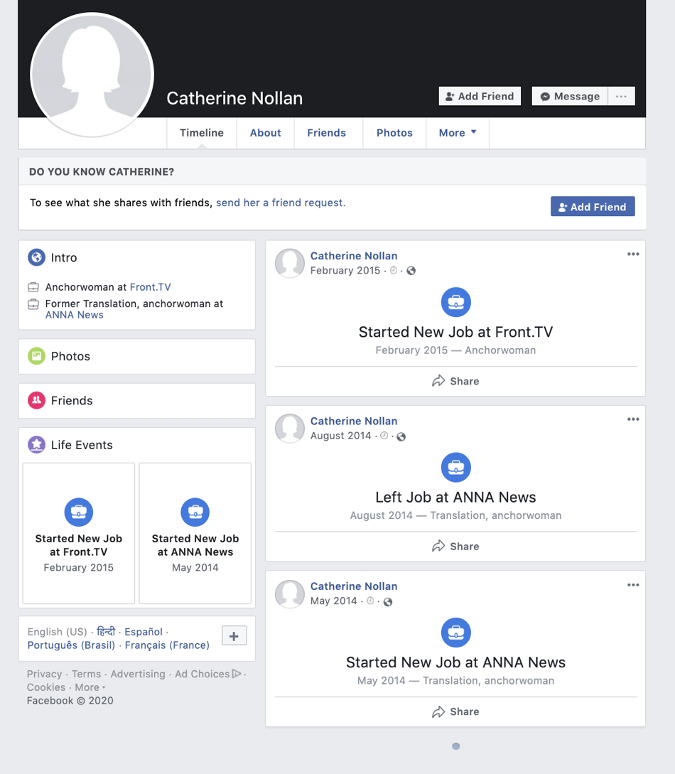Share the Started New Job at Front.TV post
This screenshot has height=774, width=675.
455,381
